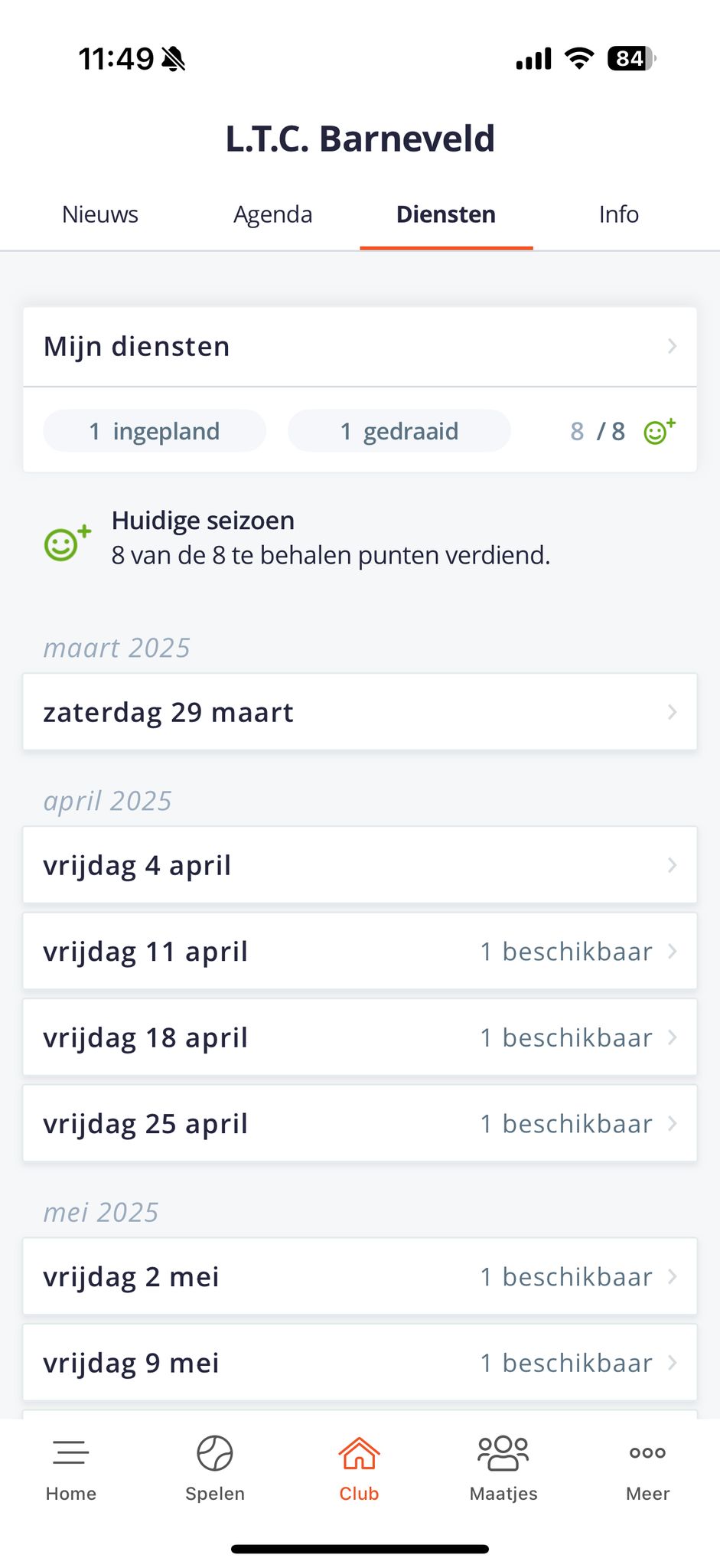Open zaterdag 29 maart chevron
720x1568 pixels.
pos(672,712)
